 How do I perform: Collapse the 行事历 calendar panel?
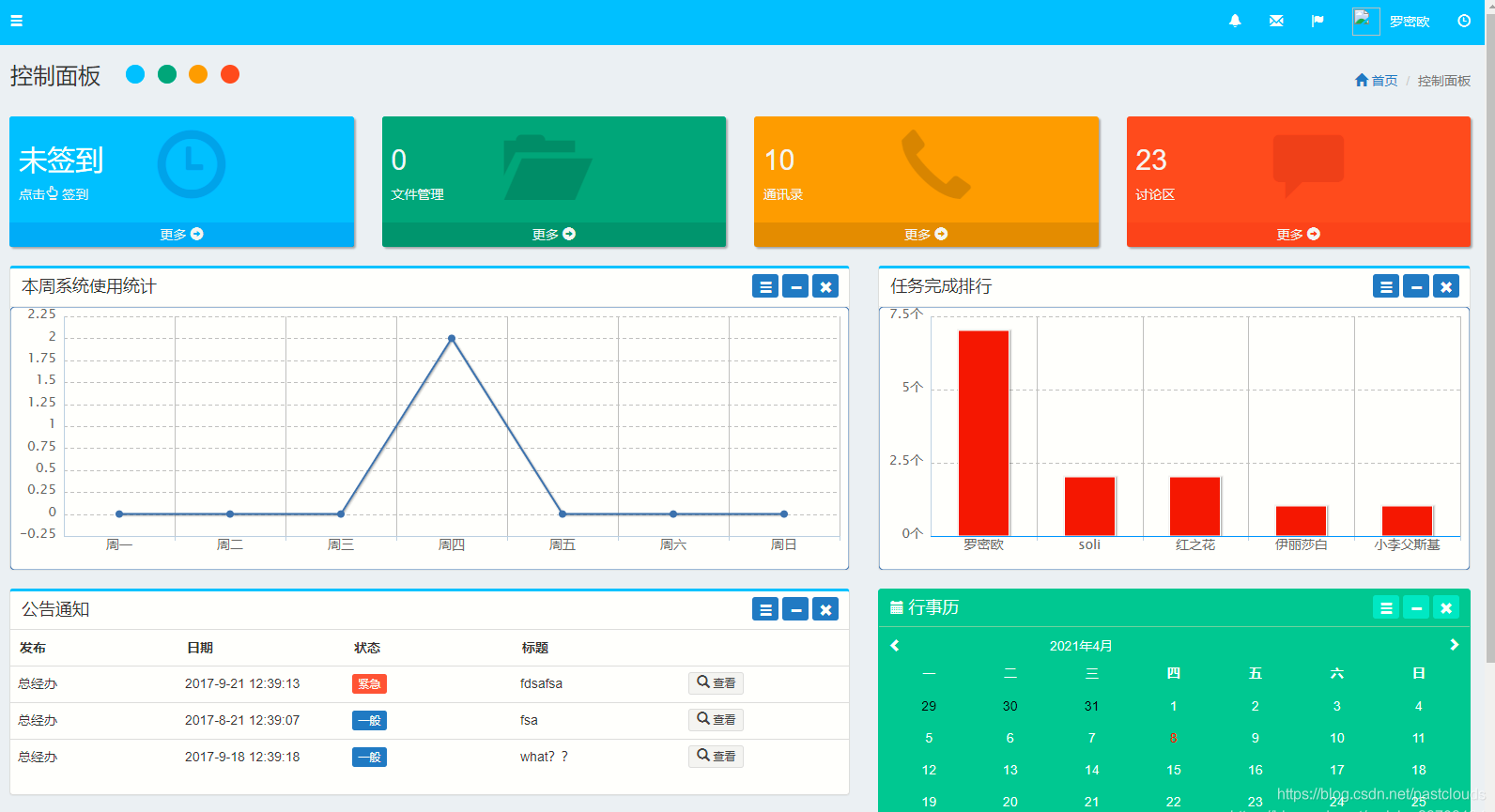[x=1416, y=607]
